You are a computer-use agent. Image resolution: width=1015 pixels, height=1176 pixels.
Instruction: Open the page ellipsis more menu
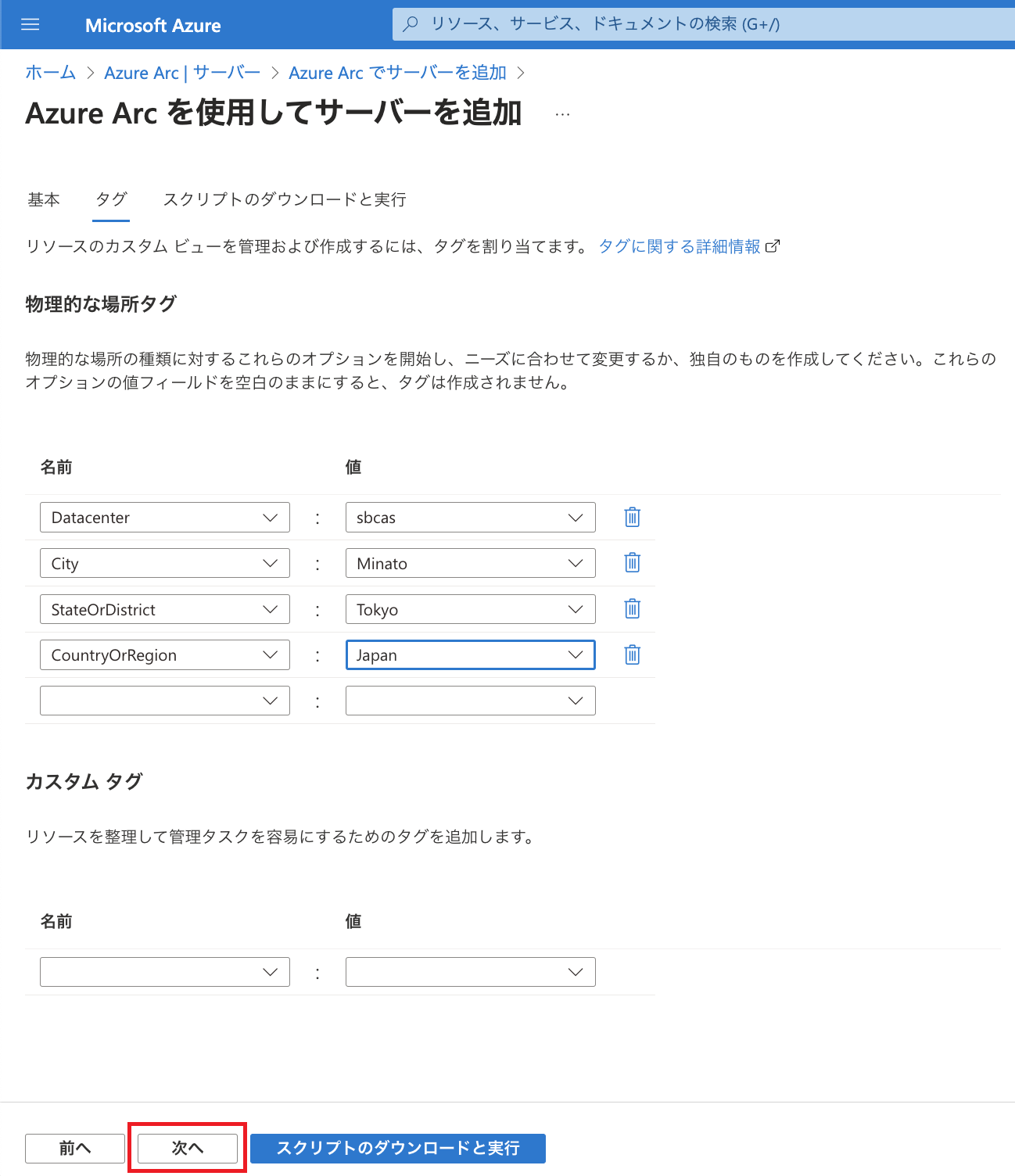point(562,114)
